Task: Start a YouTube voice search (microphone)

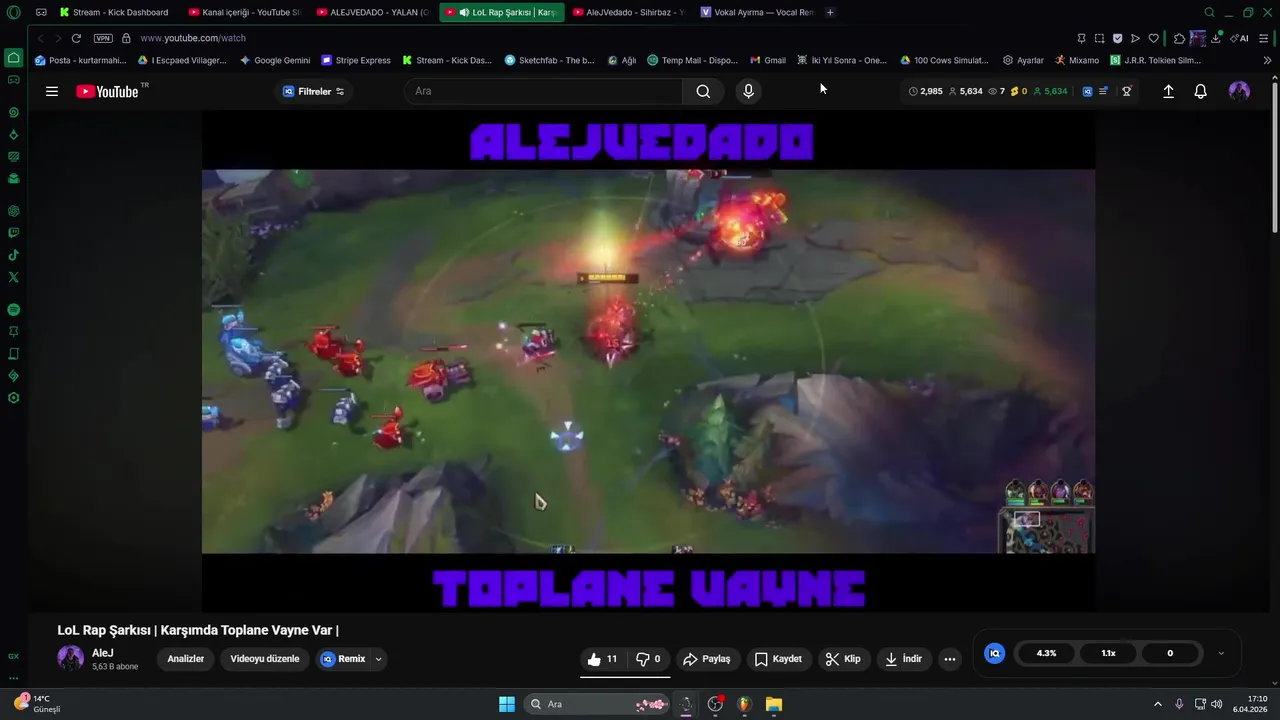Action: pos(748,91)
